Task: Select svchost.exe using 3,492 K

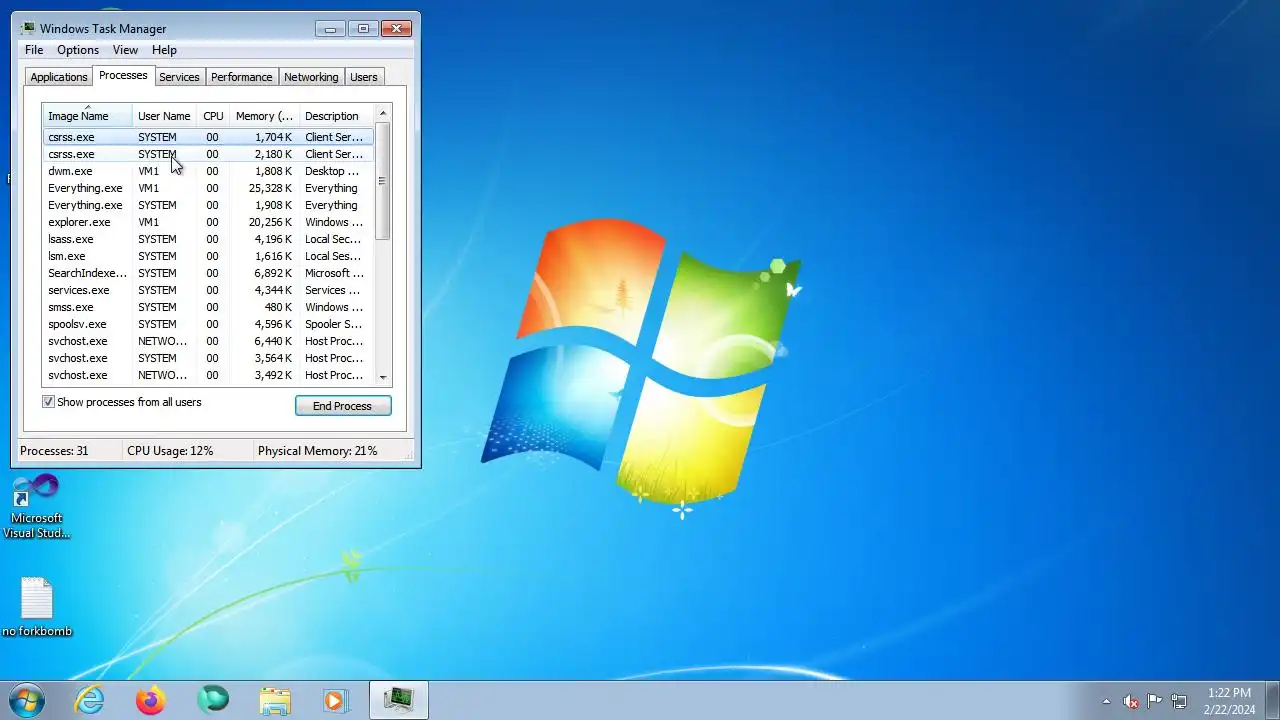Action: (x=208, y=375)
